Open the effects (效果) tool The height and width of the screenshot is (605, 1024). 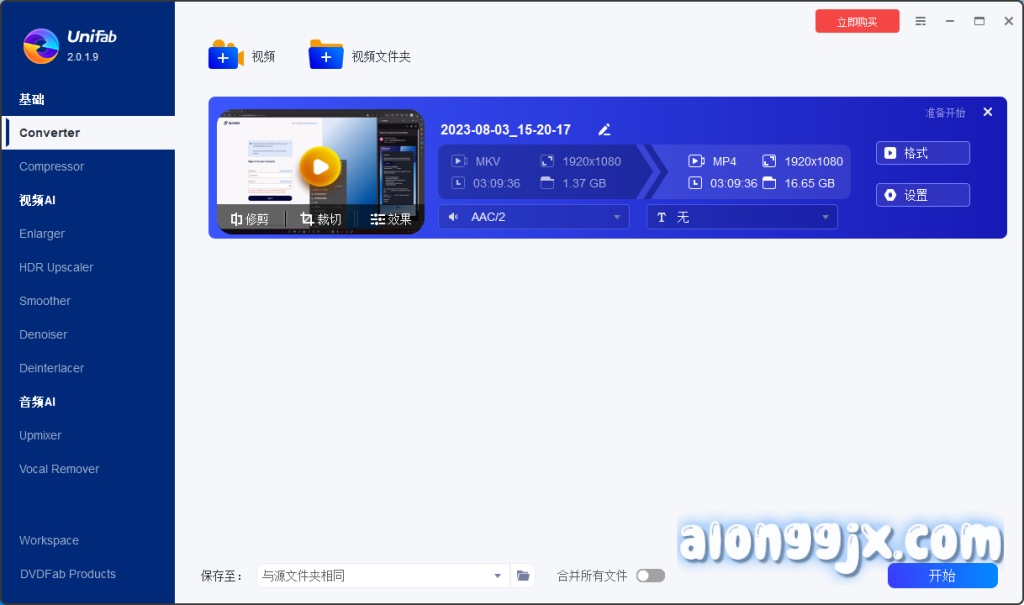tap(390, 219)
